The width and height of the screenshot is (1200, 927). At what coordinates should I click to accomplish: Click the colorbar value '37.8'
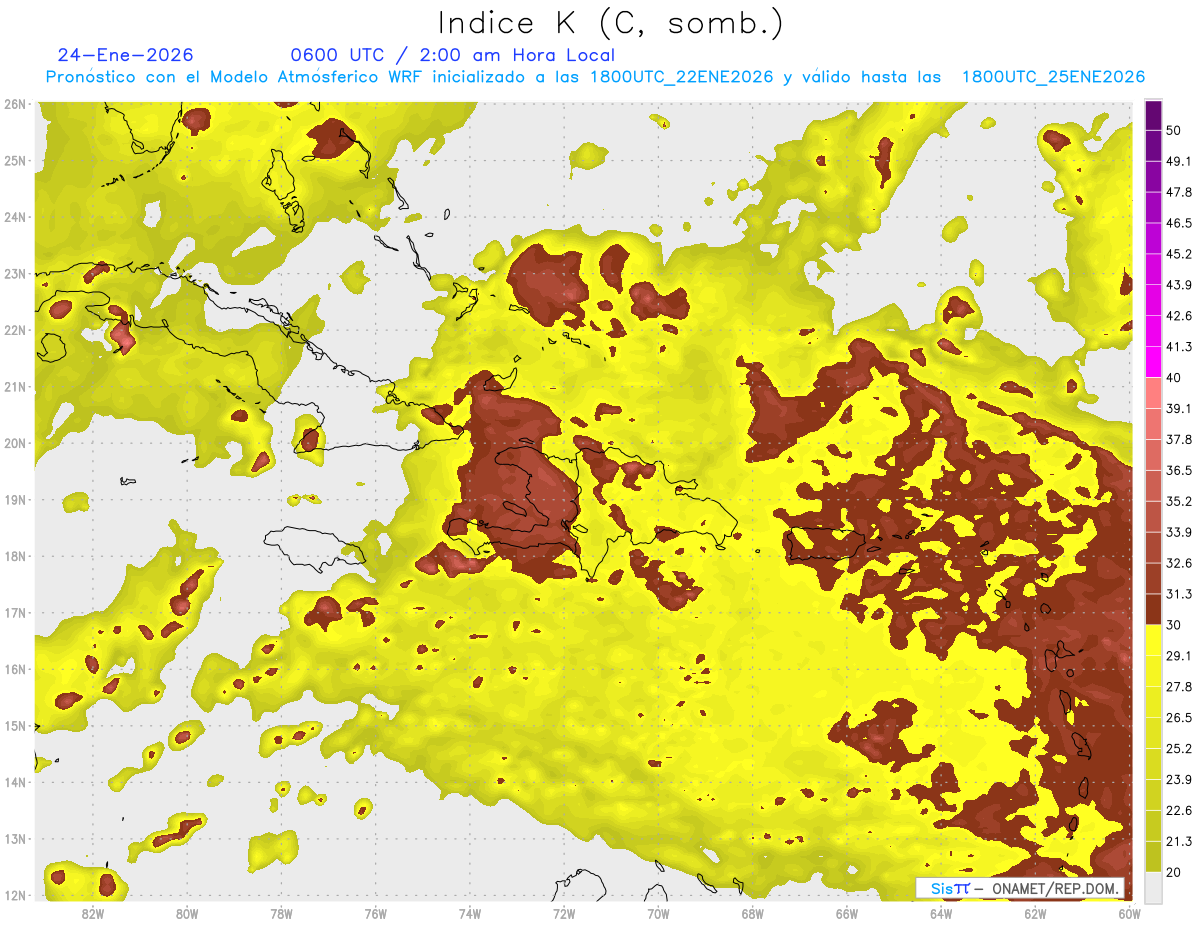[1179, 439]
